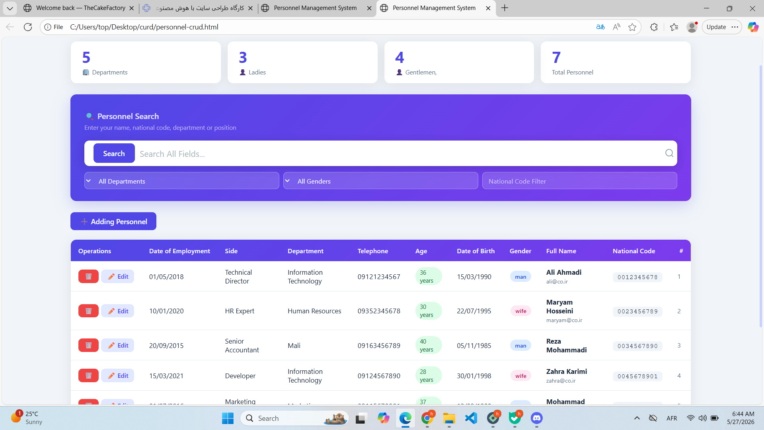The image size is (764, 430).
Task: Switch to the Persian-titled browser tab
Action: (200, 8)
